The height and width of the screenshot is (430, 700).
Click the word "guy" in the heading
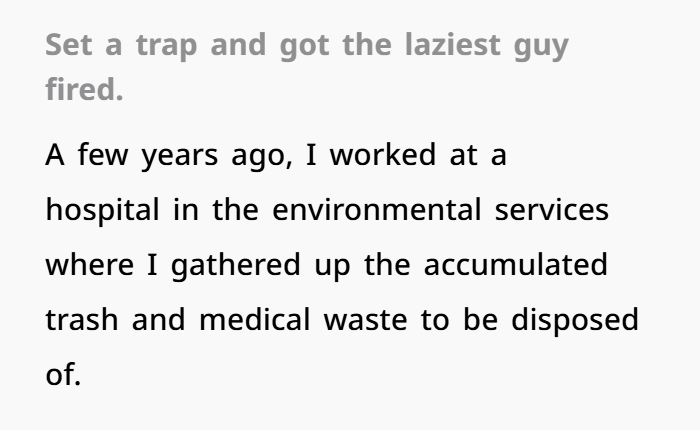coord(541,48)
